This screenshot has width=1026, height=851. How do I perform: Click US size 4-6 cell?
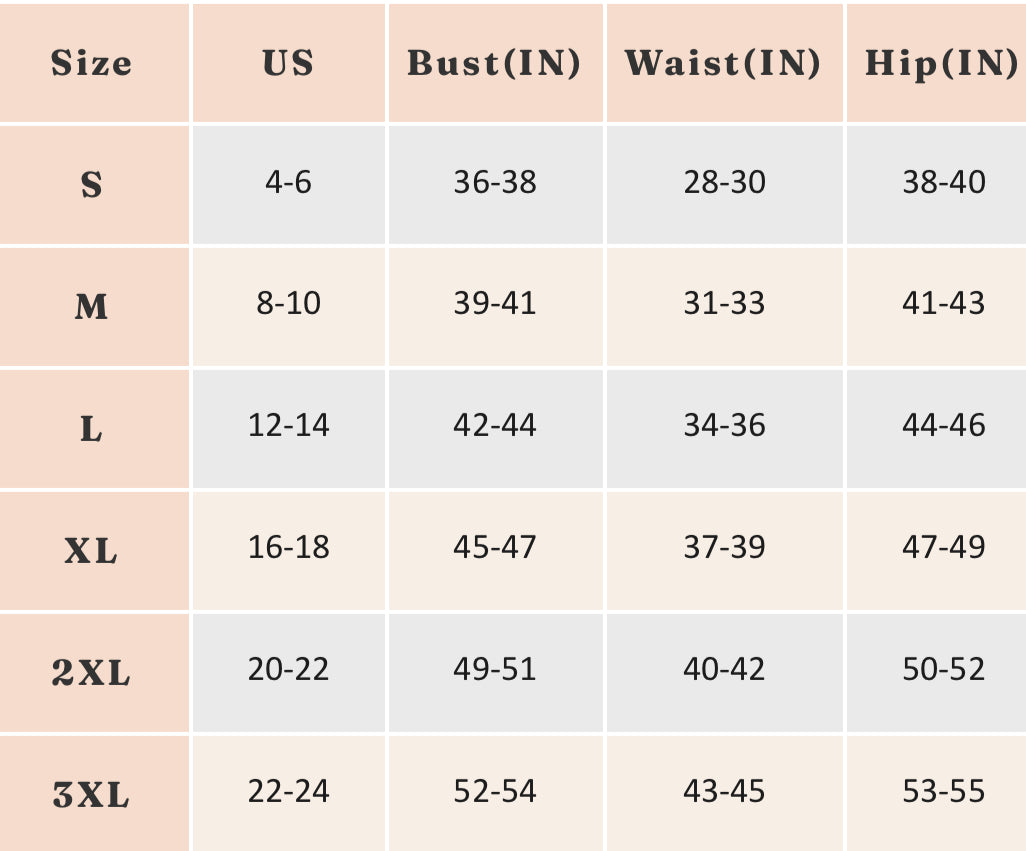[x=288, y=182]
